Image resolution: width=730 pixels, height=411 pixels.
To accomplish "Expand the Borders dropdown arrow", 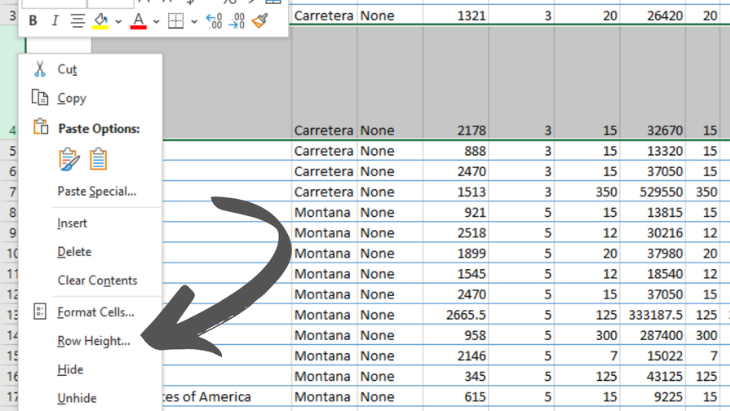I will click(x=194, y=21).
